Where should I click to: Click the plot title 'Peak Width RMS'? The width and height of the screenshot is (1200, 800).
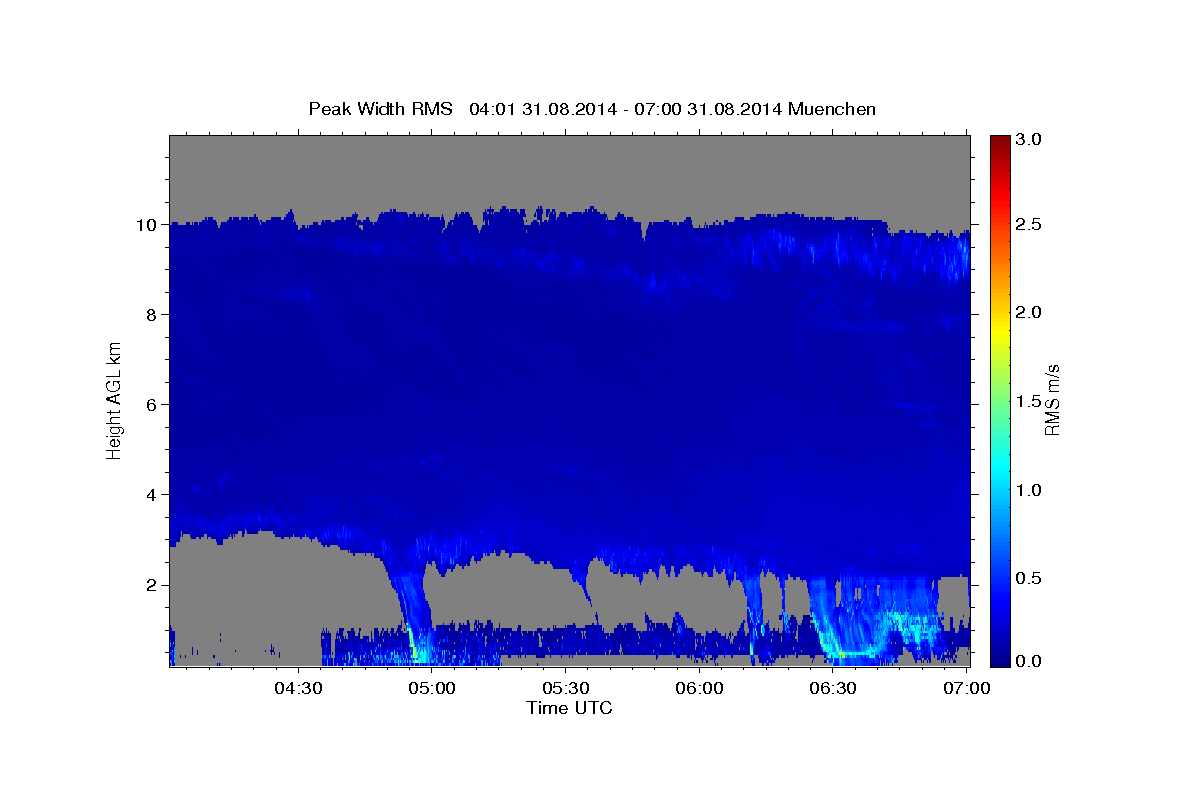click(x=380, y=109)
